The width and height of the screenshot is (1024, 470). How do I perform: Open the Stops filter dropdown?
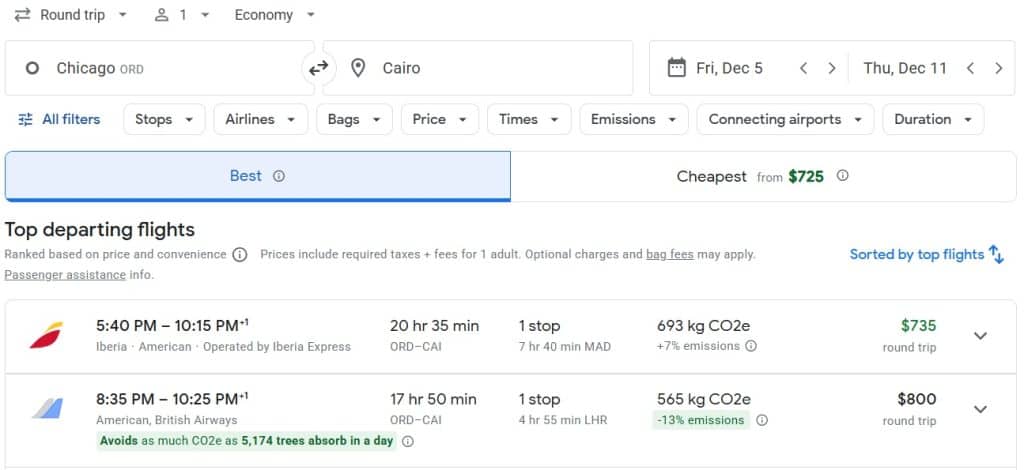click(165, 119)
